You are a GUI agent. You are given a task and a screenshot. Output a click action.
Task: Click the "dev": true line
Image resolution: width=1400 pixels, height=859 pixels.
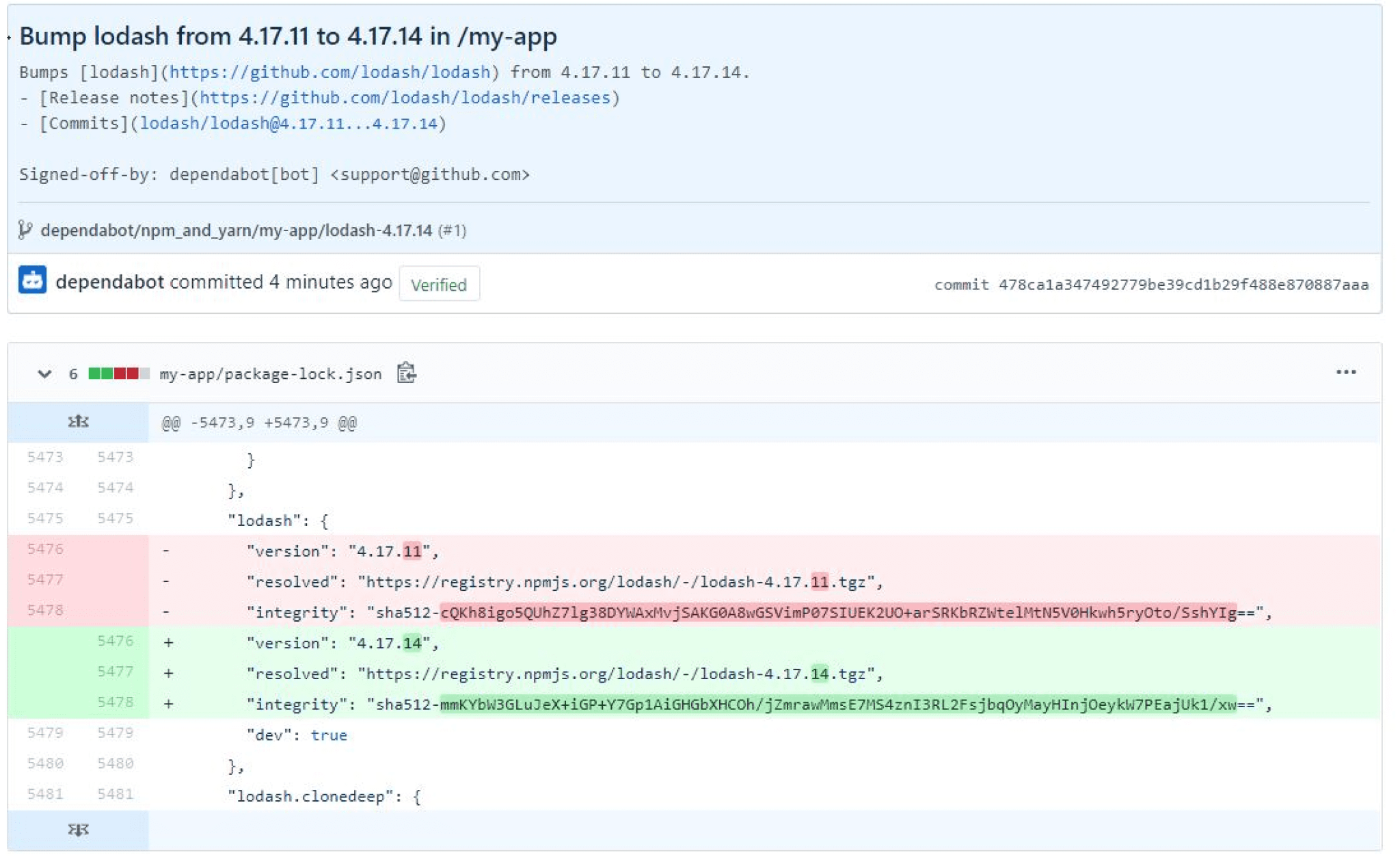pos(764,735)
